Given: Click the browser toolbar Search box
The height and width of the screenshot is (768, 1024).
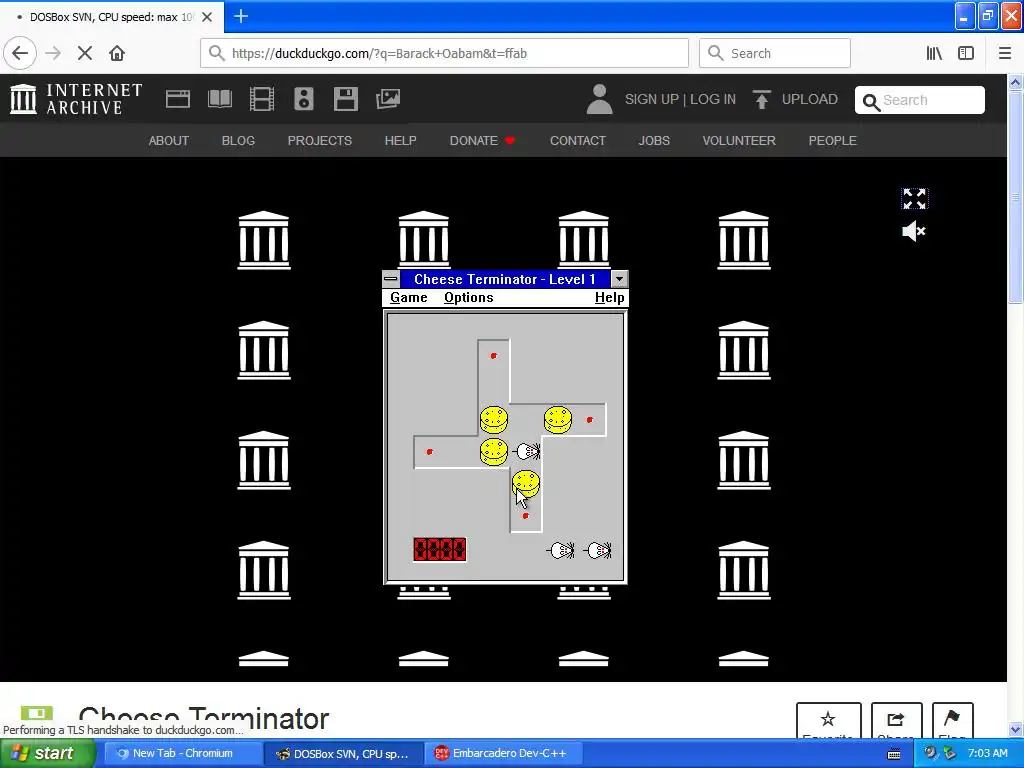Looking at the screenshot, I should pos(775,53).
